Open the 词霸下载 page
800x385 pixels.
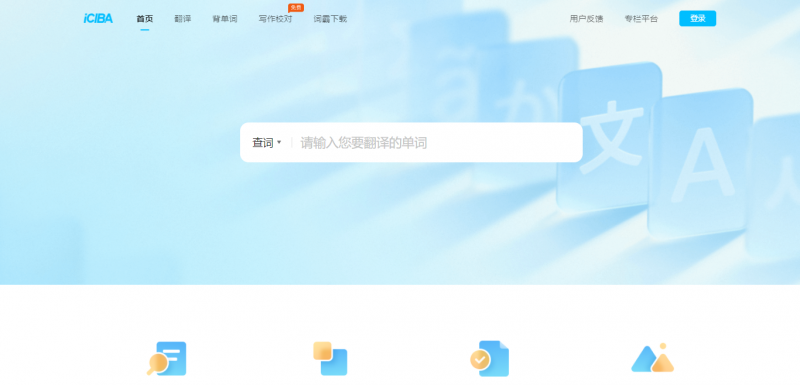click(x=330, y=19)
